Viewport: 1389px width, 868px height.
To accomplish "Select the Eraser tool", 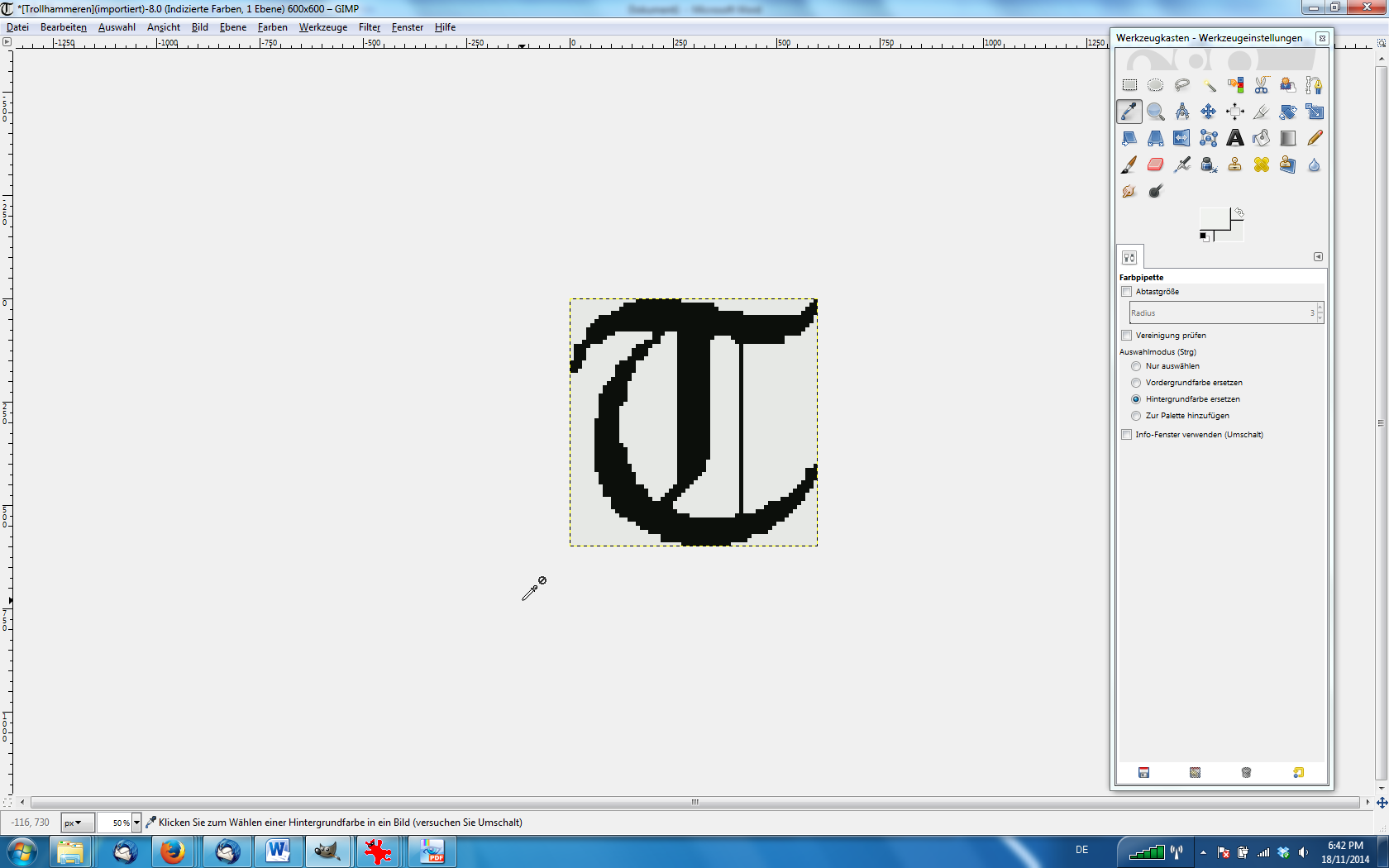I will tap(1155, 165).
